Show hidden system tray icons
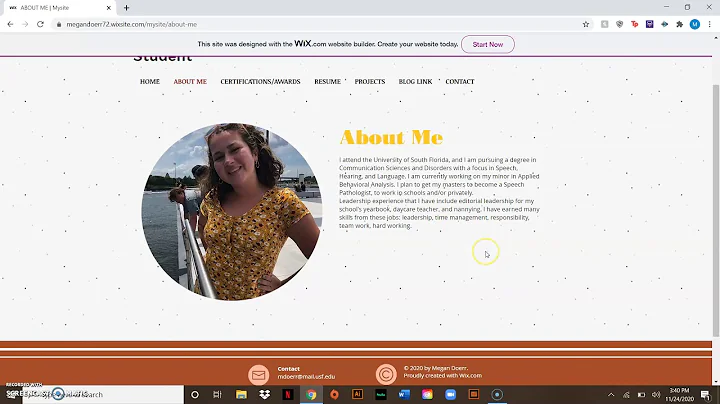The width and height of the screenshot is (720, 404). click(x=611, y=394)
